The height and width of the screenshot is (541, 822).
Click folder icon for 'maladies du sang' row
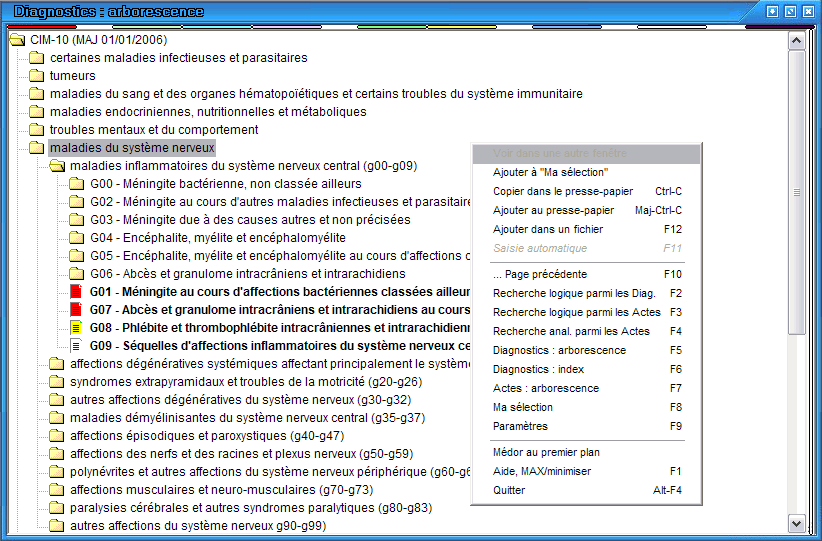click(x=36, y=94)
